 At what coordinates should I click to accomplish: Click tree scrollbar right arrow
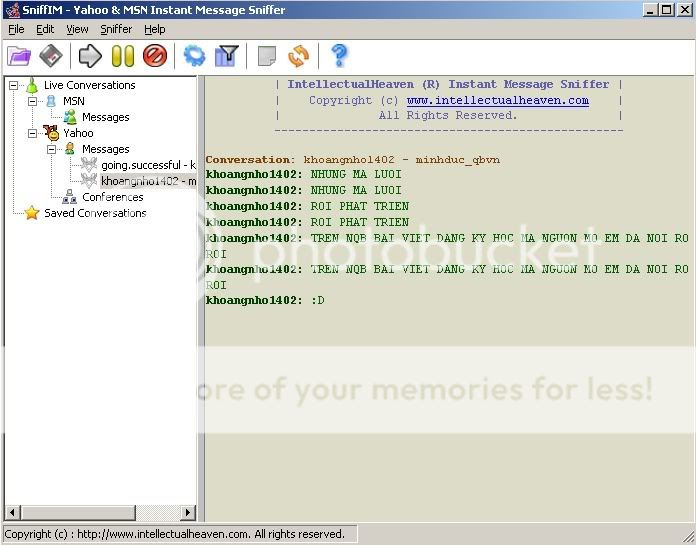pos(188,513)
